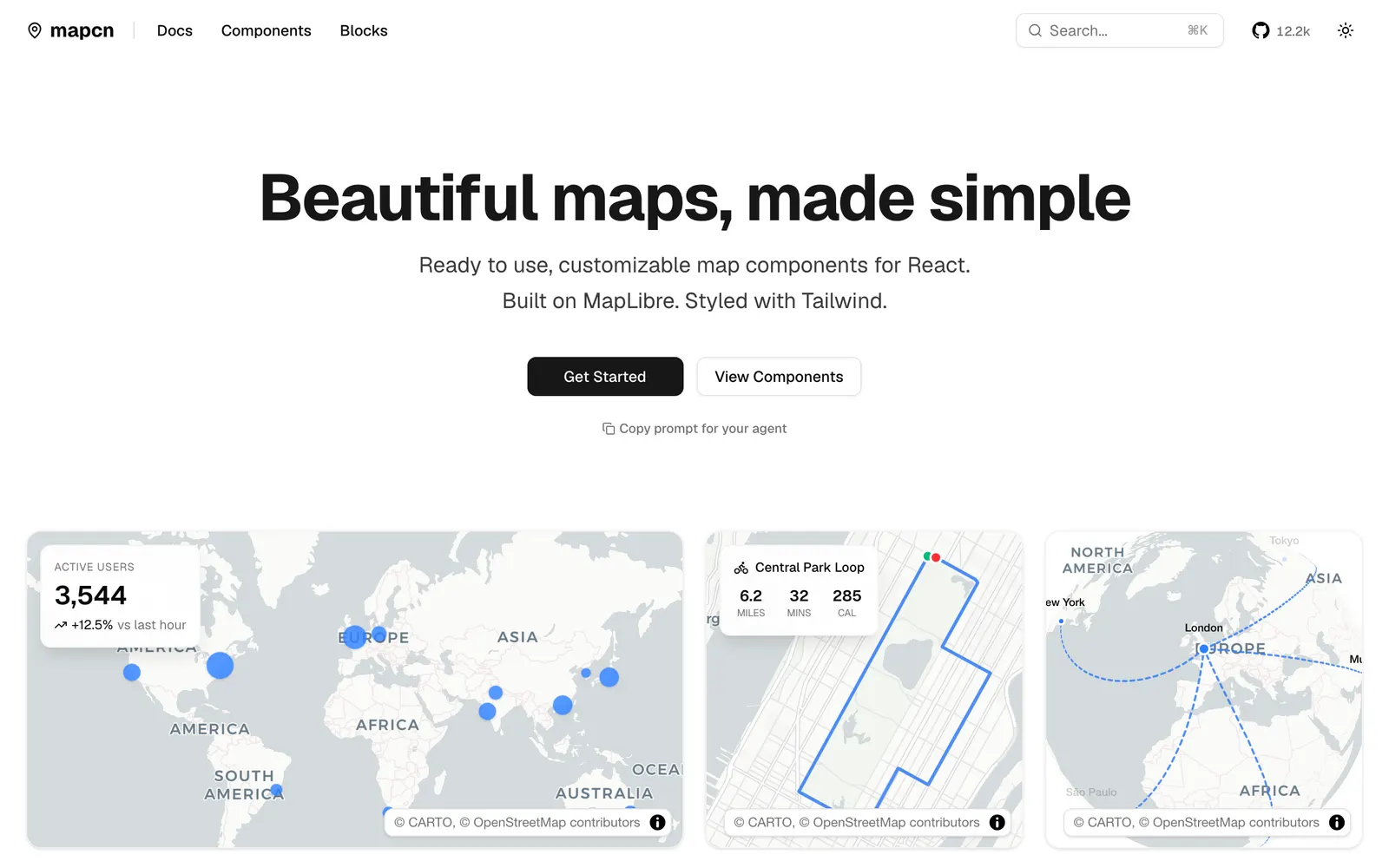Click the info icon on the Central Park map
The height and width of the screenshot is (868, 1389).
click(x=997, y=822)
